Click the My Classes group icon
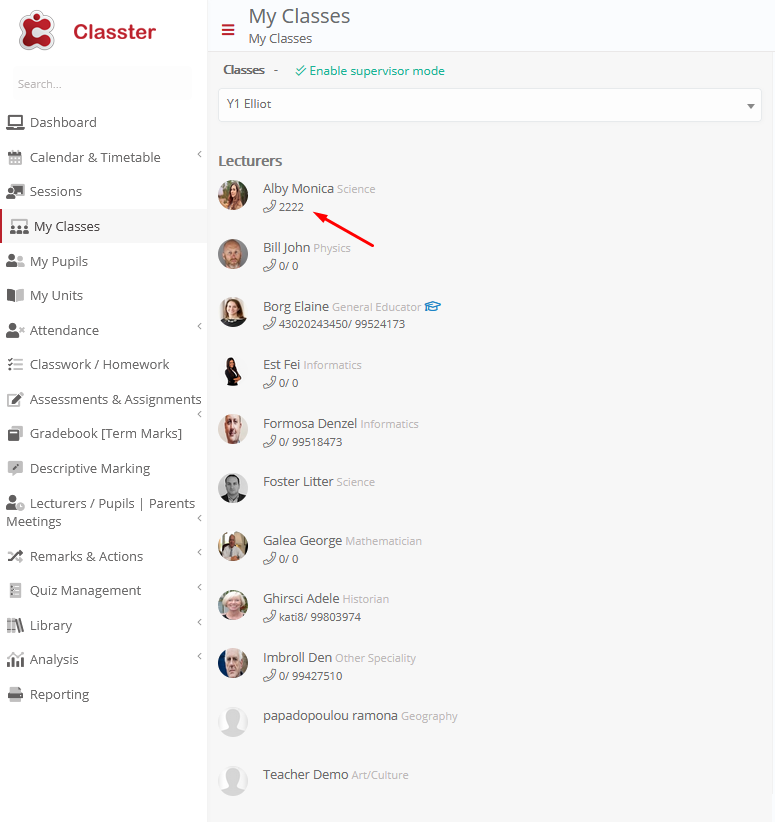This screenshot has height=822, width=775. (19, 227)
